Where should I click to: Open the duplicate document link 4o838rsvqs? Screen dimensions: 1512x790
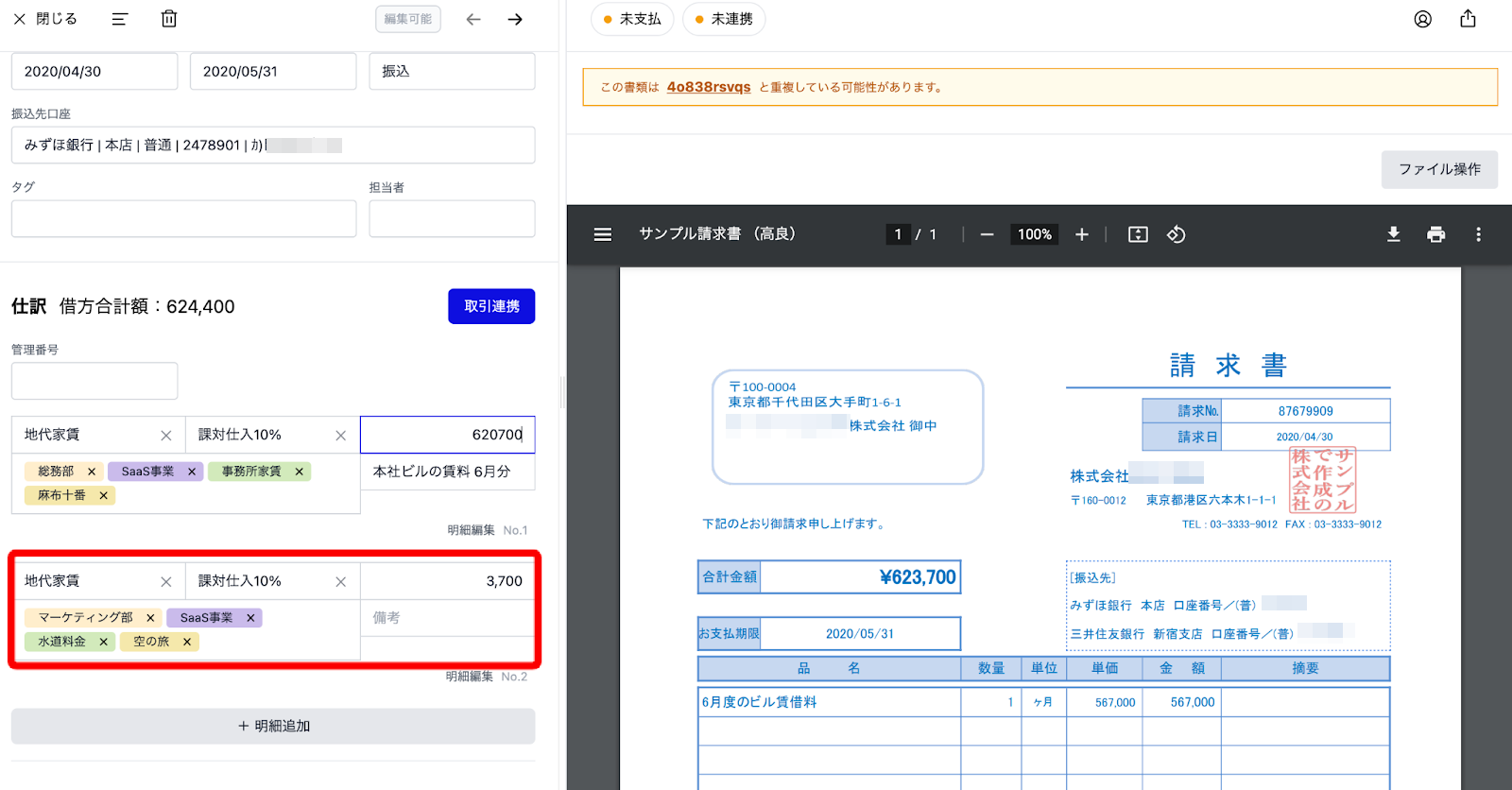pos(709,87)
